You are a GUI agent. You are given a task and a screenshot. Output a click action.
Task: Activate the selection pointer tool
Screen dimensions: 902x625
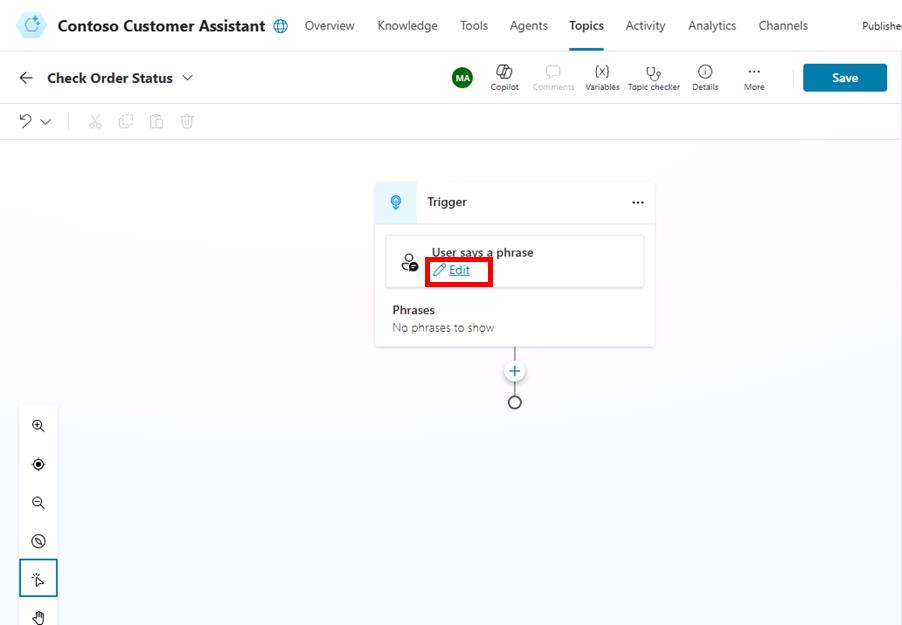point(39,578)
